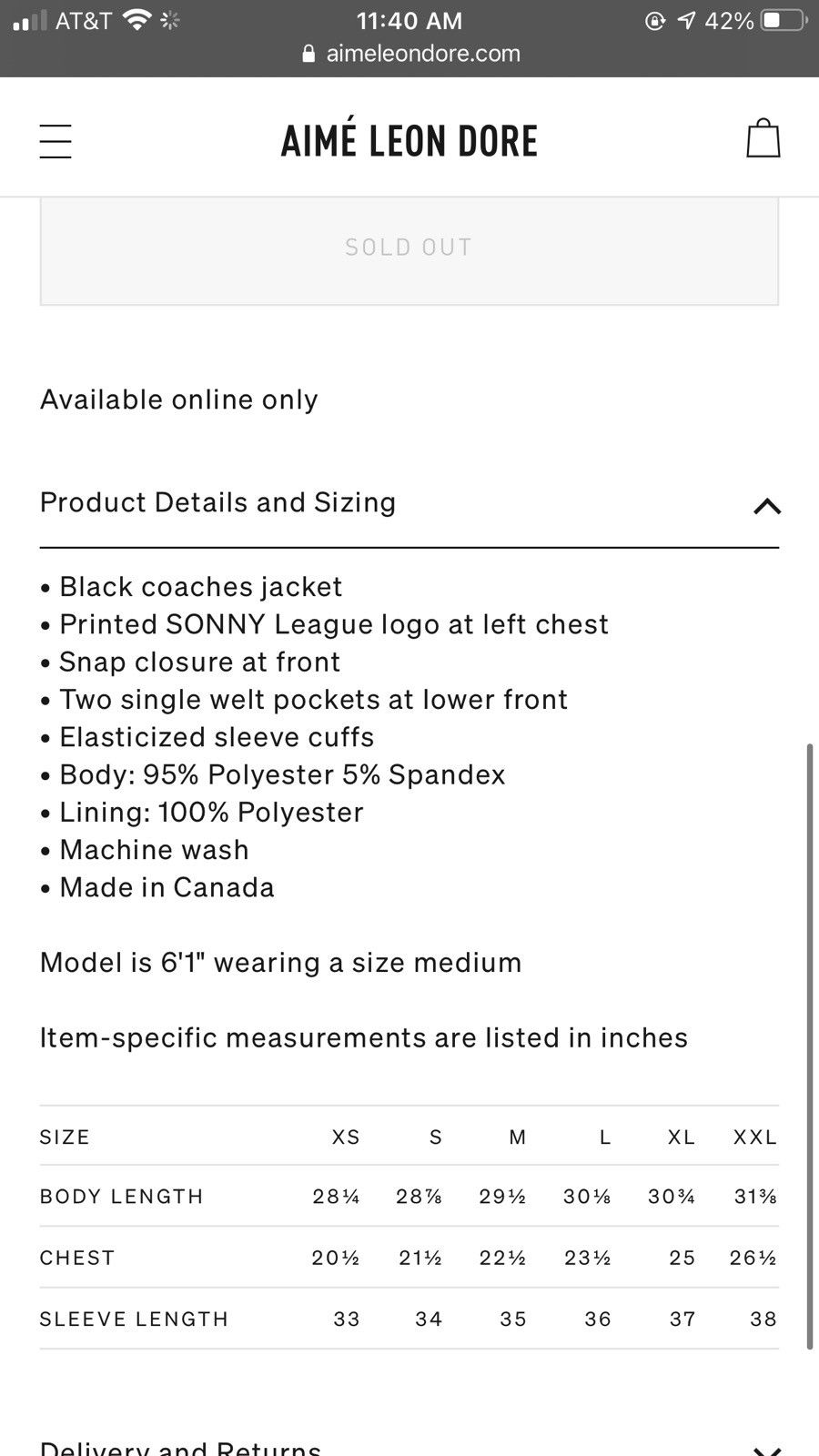Collapse Product Details and Sizing chevron
This screenshot has width=819, height=1456.
(x=767, y=506)
